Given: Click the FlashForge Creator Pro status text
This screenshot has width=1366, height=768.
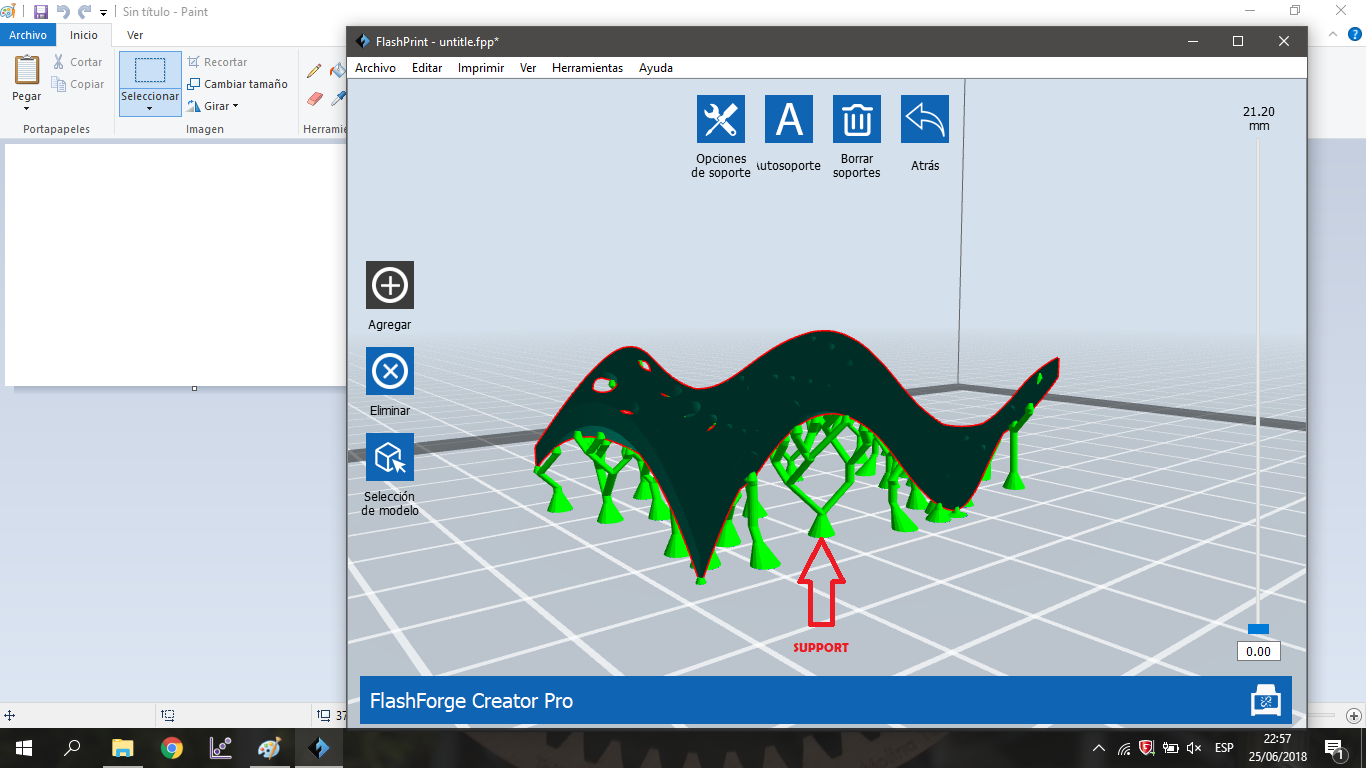Looking at the screenshot, I should 471,700.
